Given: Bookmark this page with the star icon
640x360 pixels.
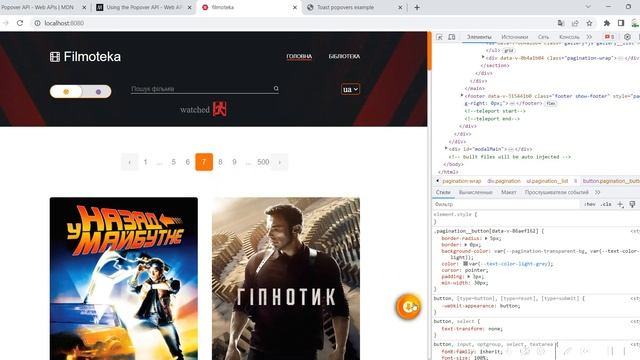Looking at the screenshot, I should (589, 23).
